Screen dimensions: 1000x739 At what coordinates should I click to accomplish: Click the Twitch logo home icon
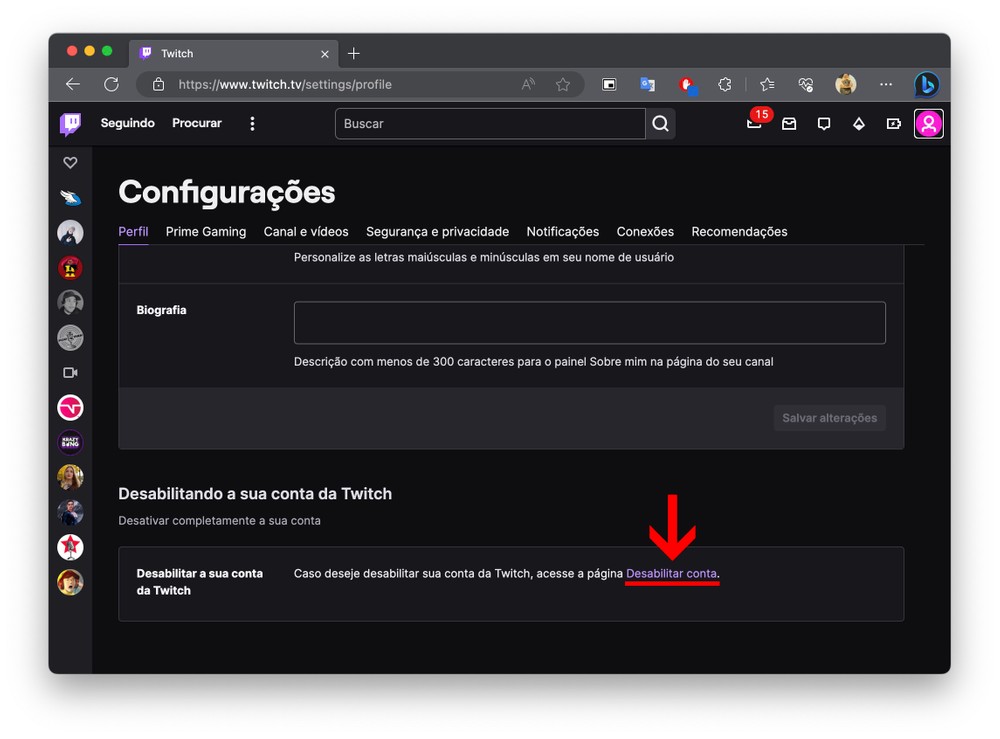(x=70, y=124)
